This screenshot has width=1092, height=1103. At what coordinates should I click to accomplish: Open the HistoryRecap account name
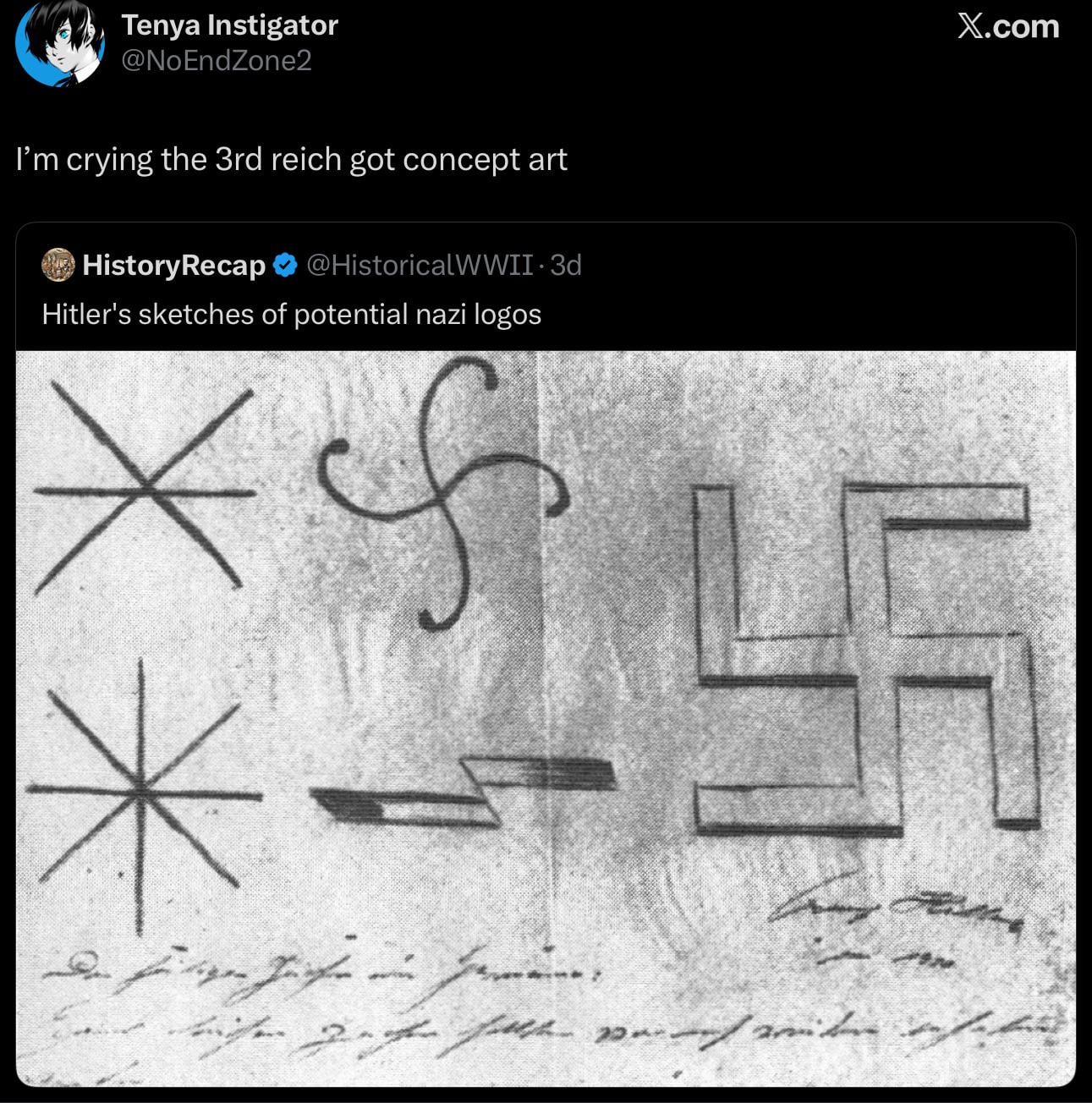(174, 265)
